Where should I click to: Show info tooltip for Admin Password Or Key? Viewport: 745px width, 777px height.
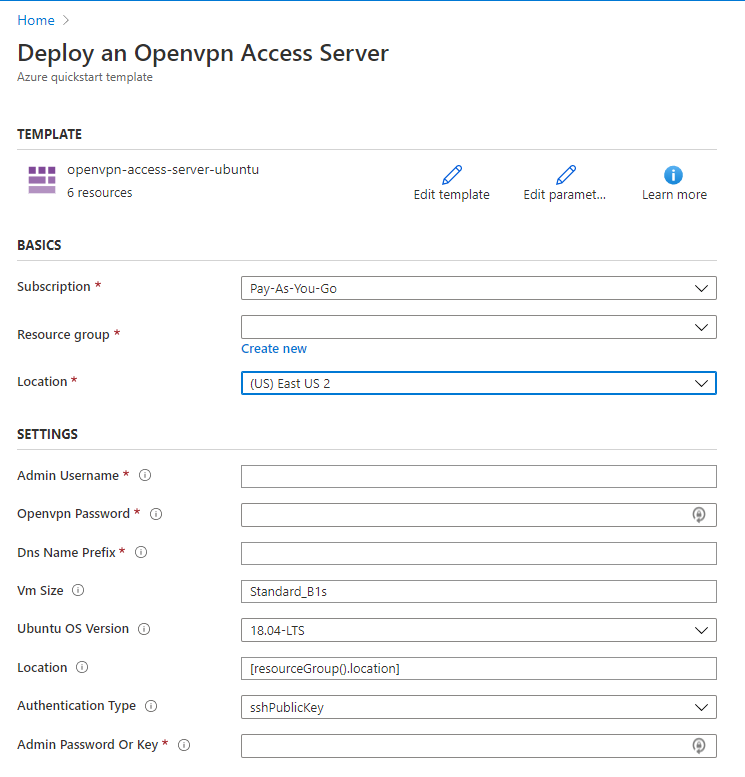tap(184, 745)
